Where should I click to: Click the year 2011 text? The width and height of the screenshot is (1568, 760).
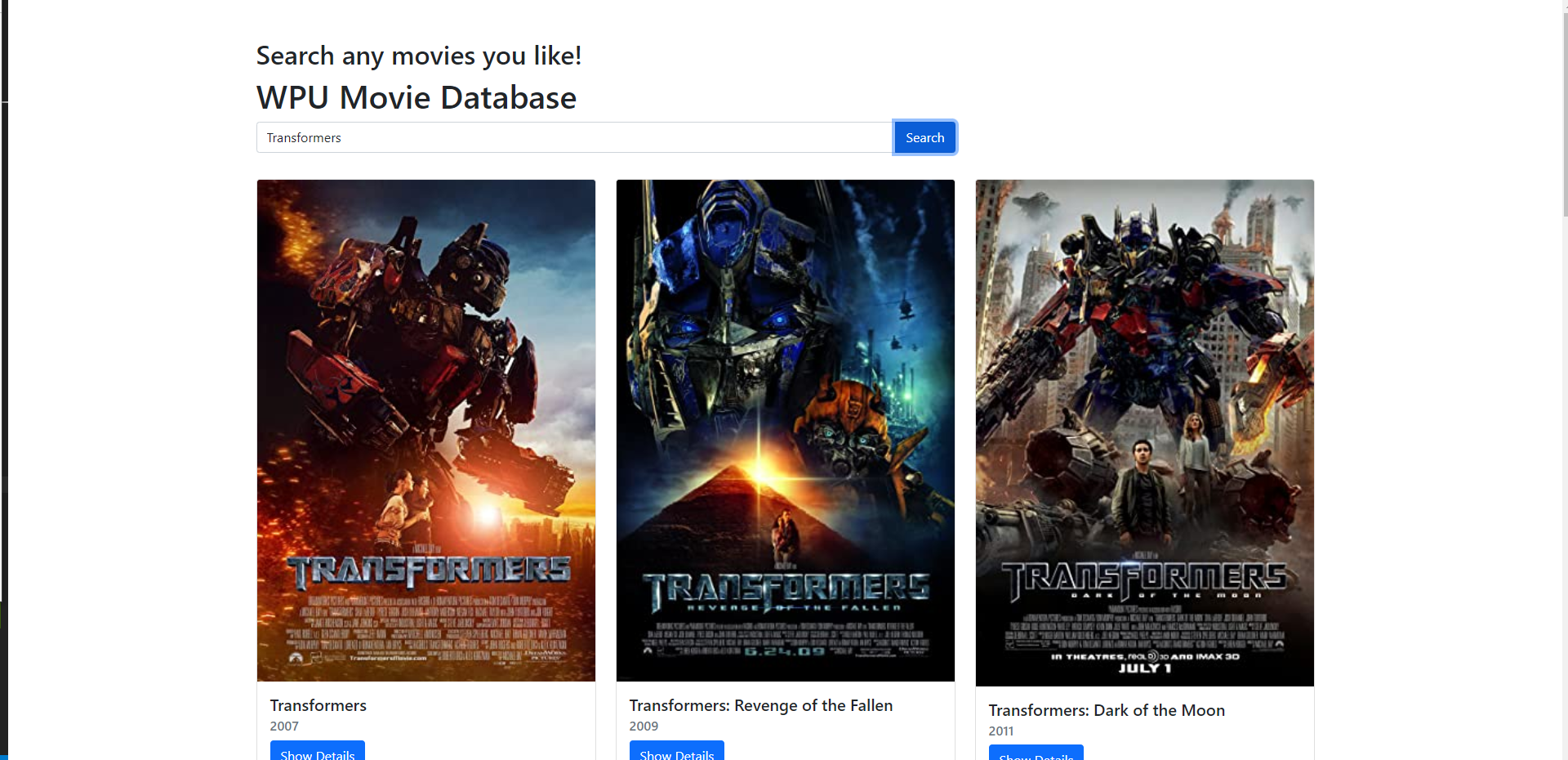(1001, 731)
